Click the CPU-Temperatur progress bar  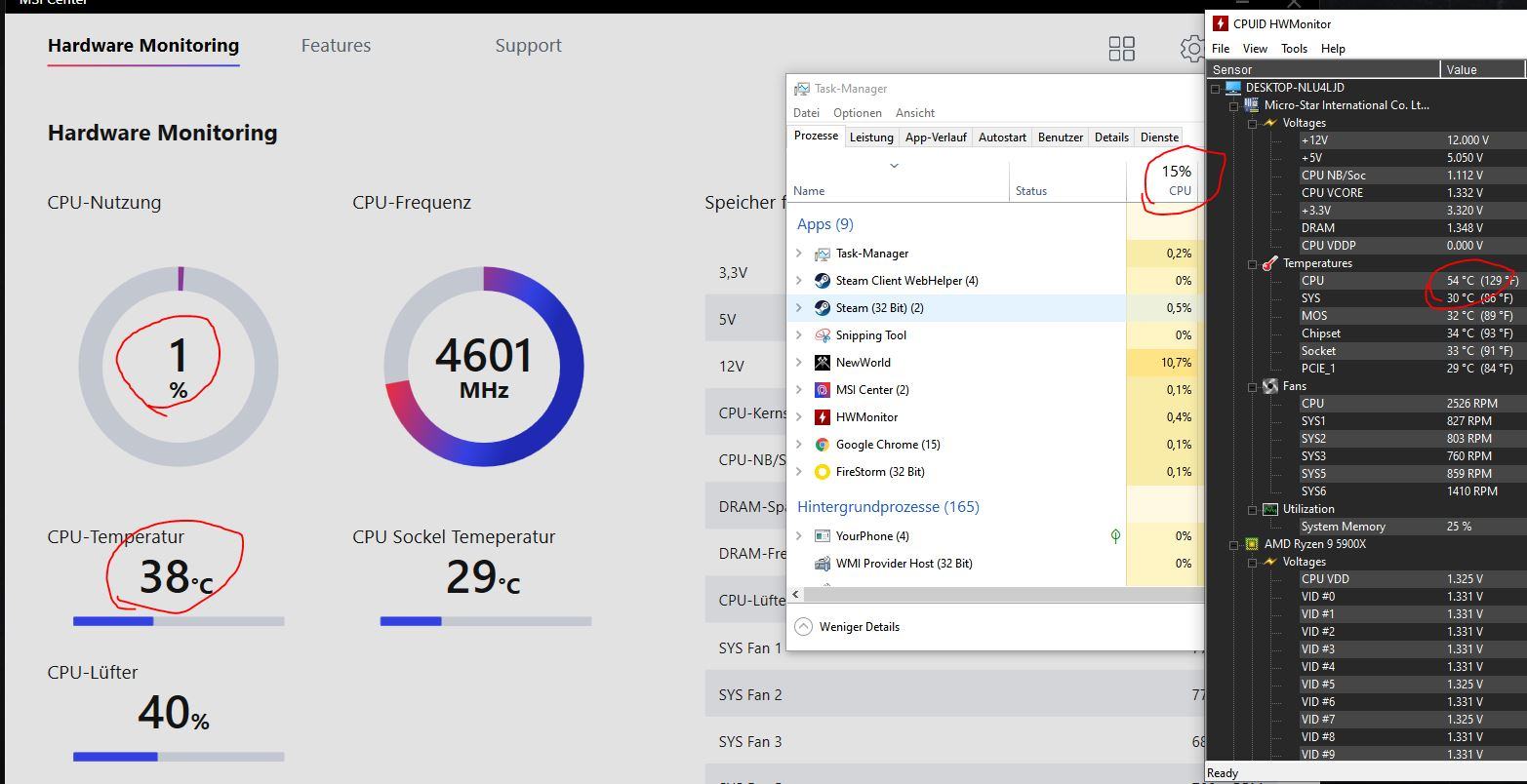(179, 621)
